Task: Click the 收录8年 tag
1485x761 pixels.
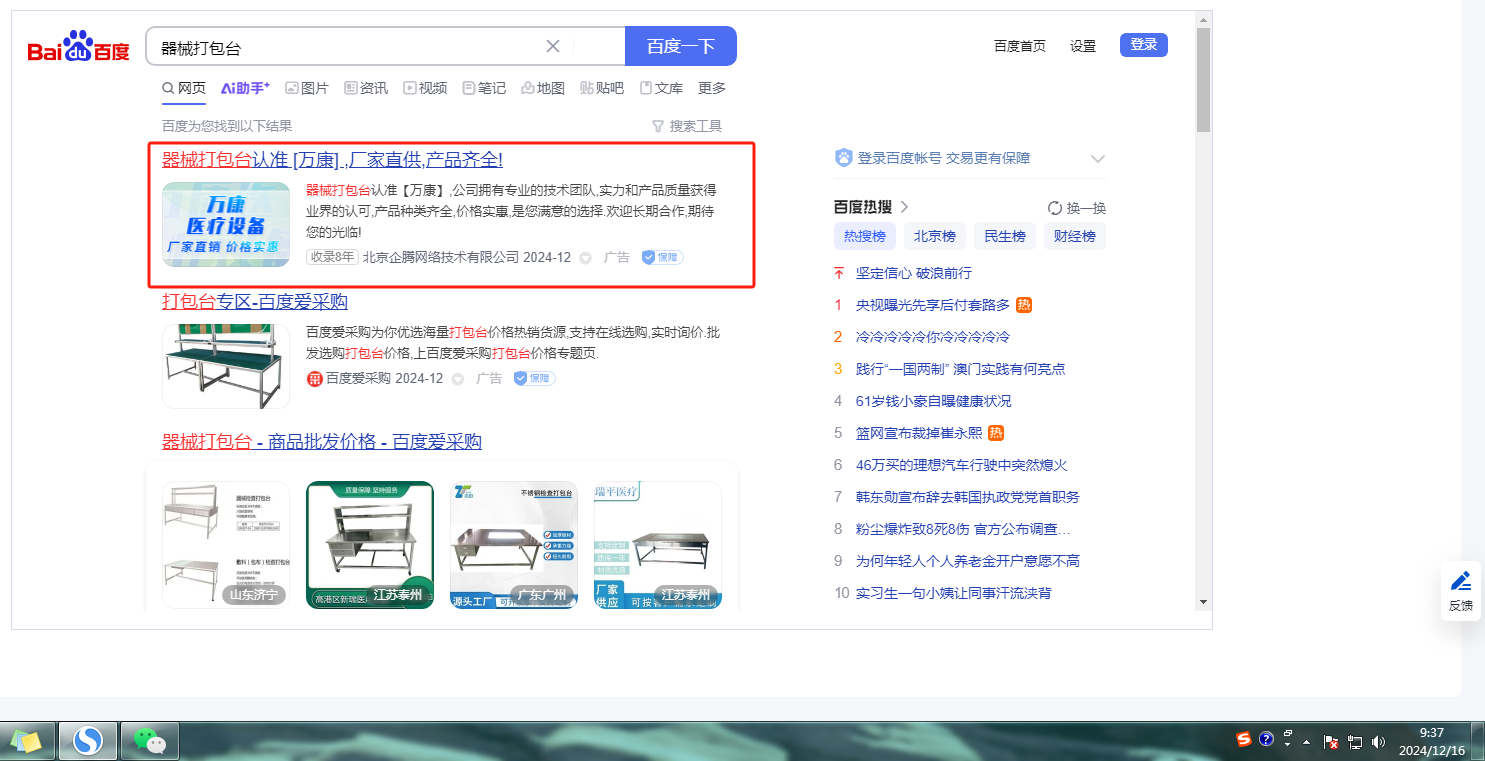Action: [x=332, y=257]
